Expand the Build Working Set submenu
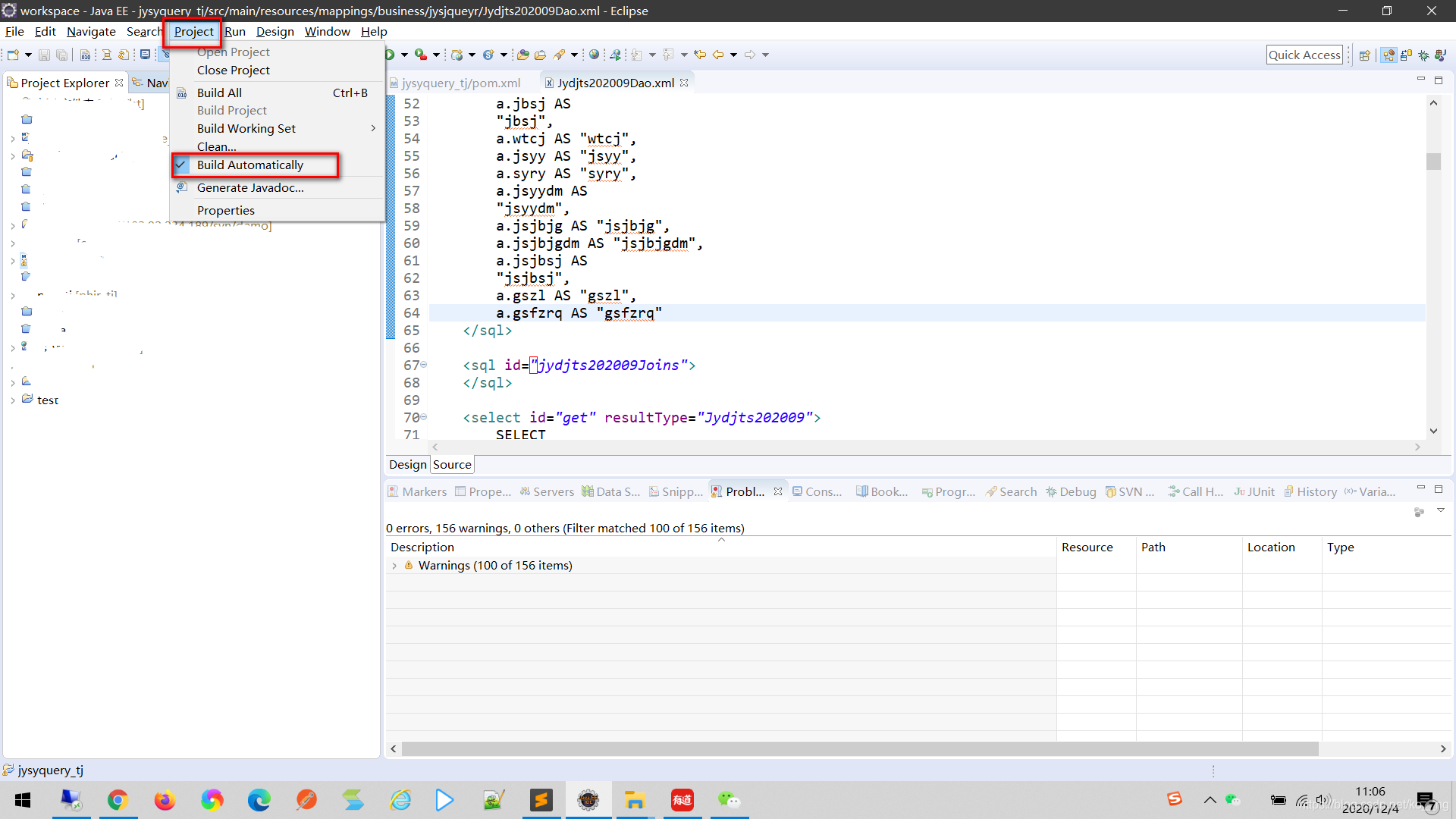Screen dimensions: 1456x819 click(246, 128)
